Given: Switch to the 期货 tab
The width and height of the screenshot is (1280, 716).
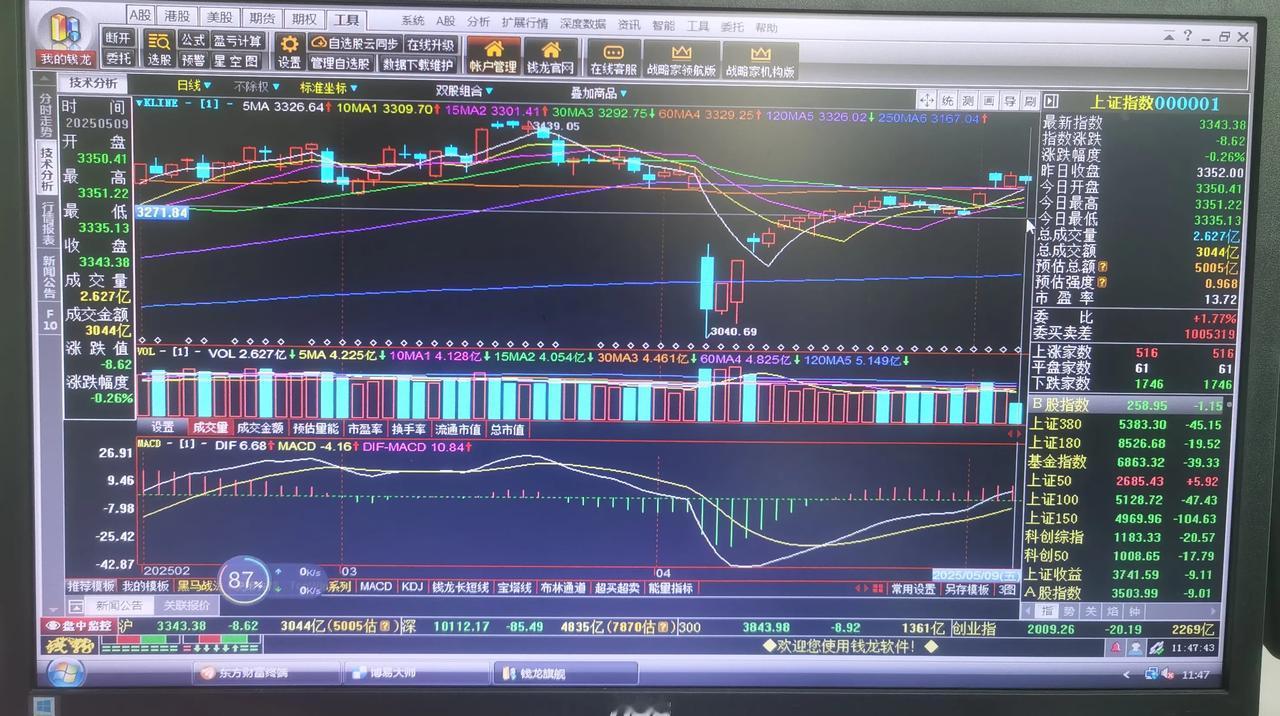Looking at the screenshot, I should click(x=261, y=18).
